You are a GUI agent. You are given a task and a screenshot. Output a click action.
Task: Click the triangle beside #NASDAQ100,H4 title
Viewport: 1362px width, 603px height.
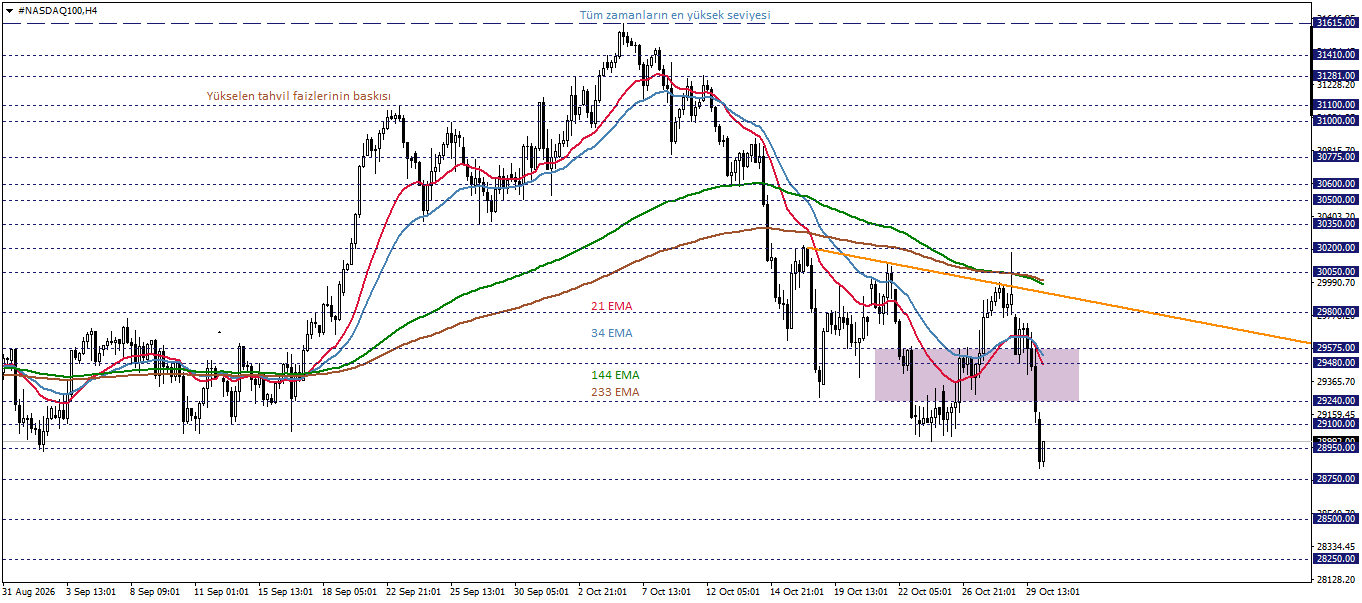pyautogui.click(x=8, y=10)
